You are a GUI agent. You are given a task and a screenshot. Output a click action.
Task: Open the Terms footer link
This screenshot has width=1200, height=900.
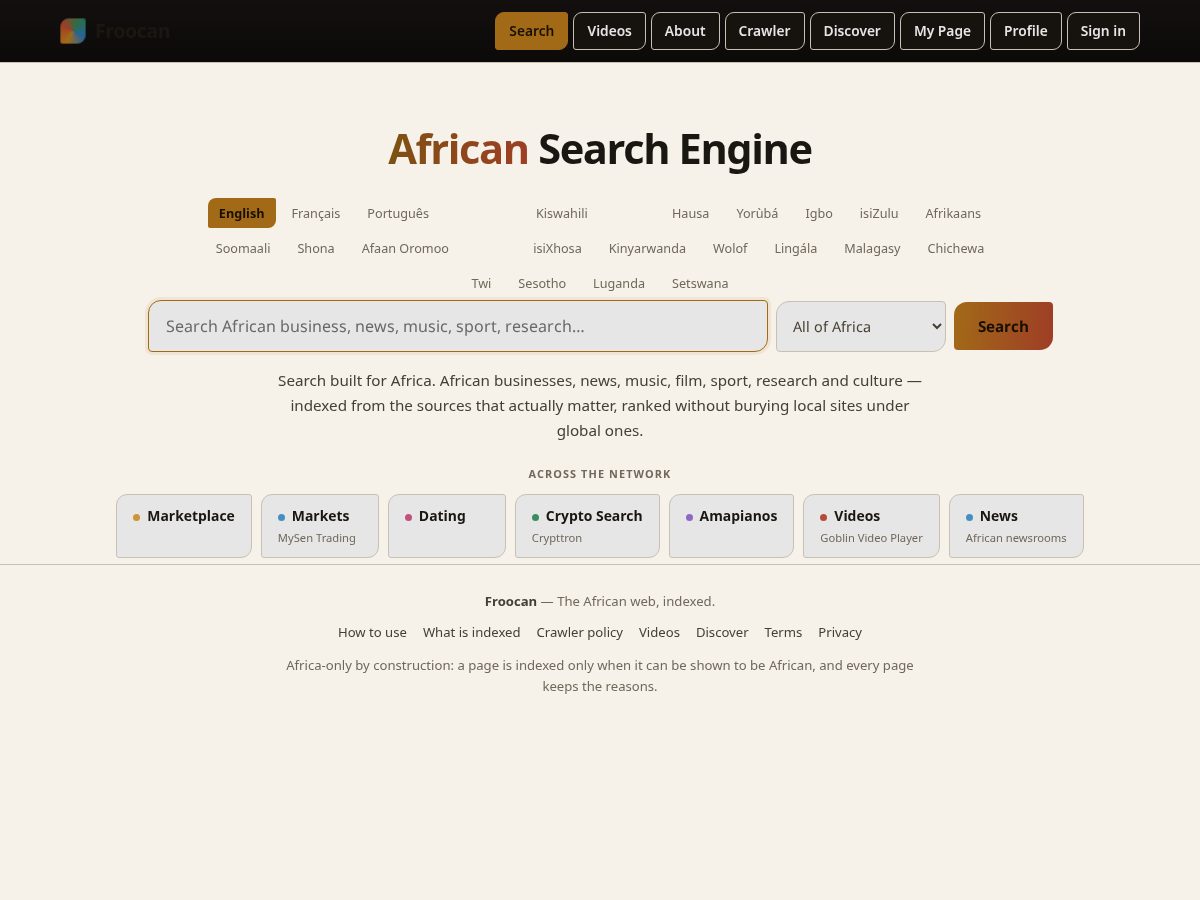click(783, 632)
